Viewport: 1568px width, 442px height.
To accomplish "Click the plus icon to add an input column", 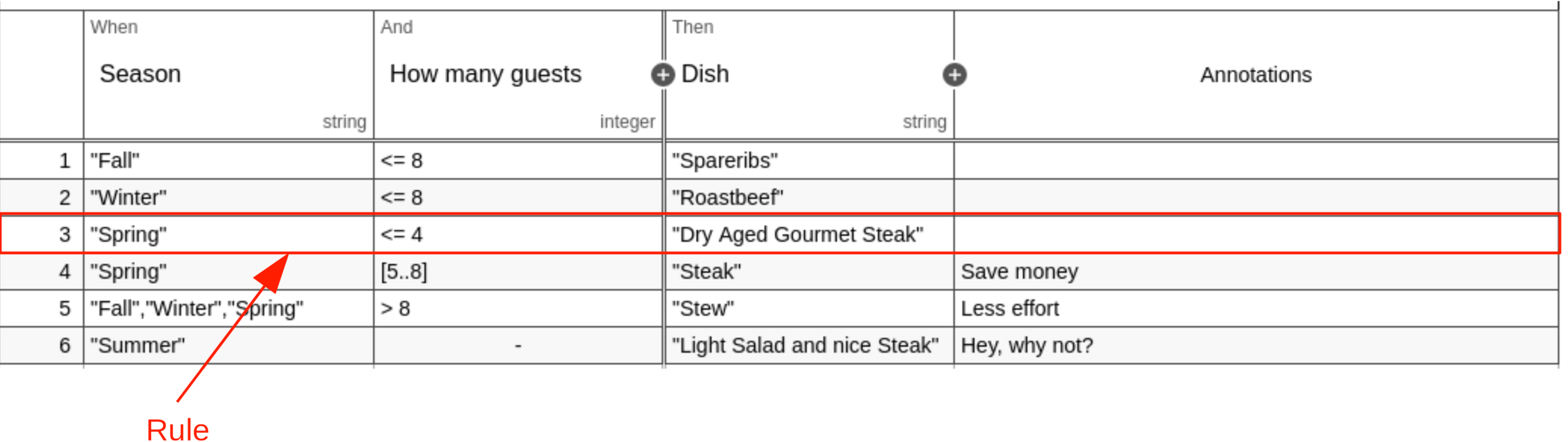I will tap(662, 75).
